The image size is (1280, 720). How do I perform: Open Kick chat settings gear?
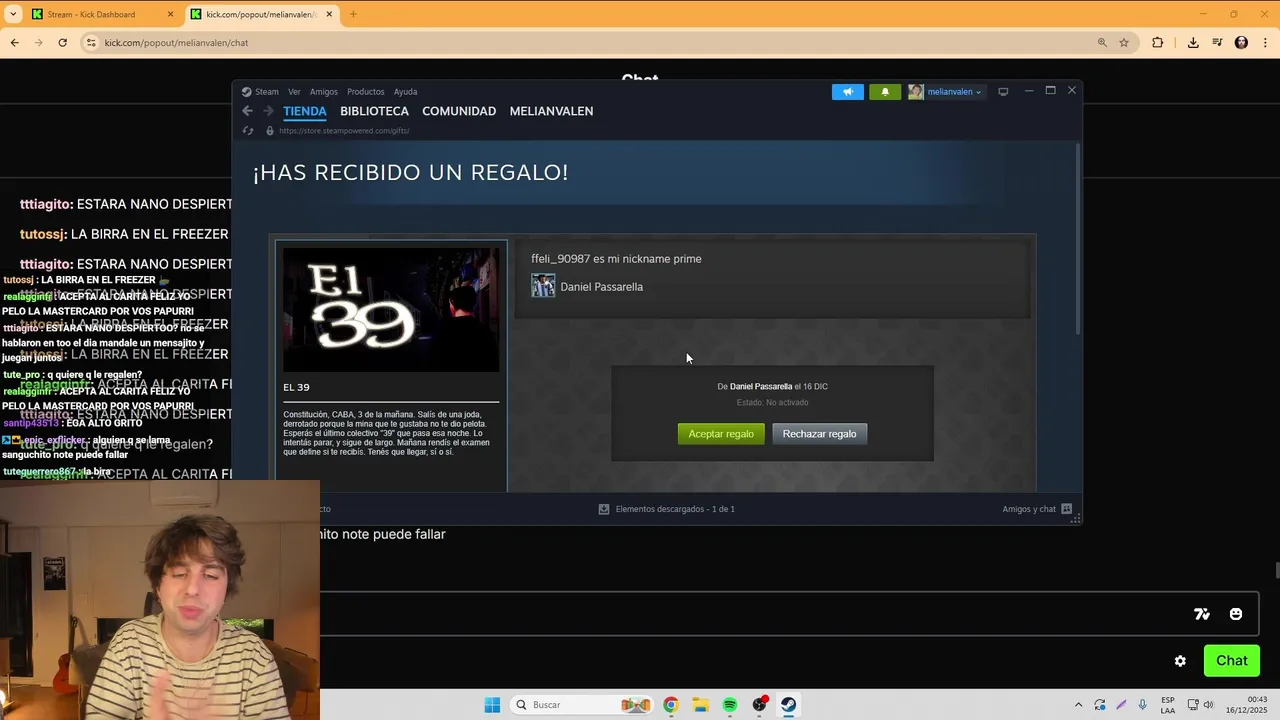(x=1180, y=661)
